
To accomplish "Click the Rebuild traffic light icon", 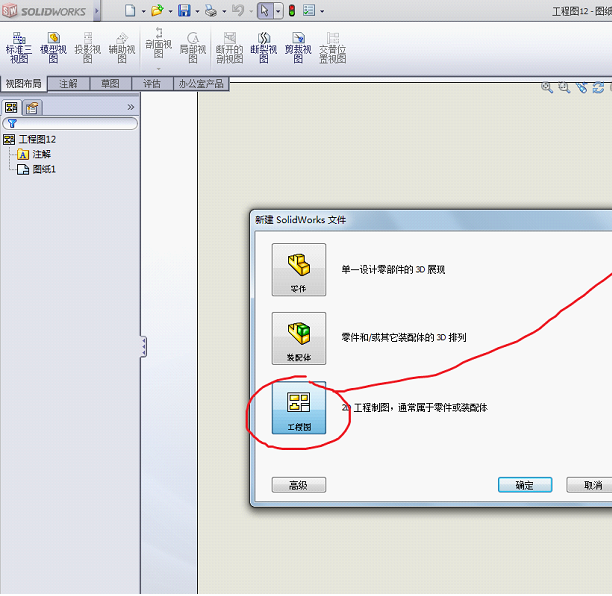I will [x=292, y=11].
